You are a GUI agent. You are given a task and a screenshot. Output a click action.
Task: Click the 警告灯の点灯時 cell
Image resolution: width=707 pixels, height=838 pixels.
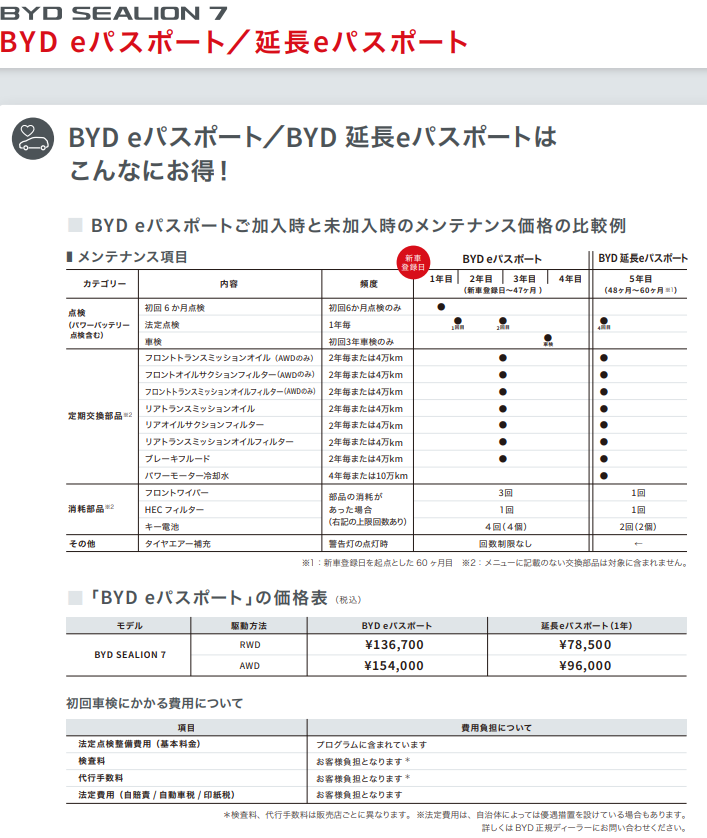(358, 544)
